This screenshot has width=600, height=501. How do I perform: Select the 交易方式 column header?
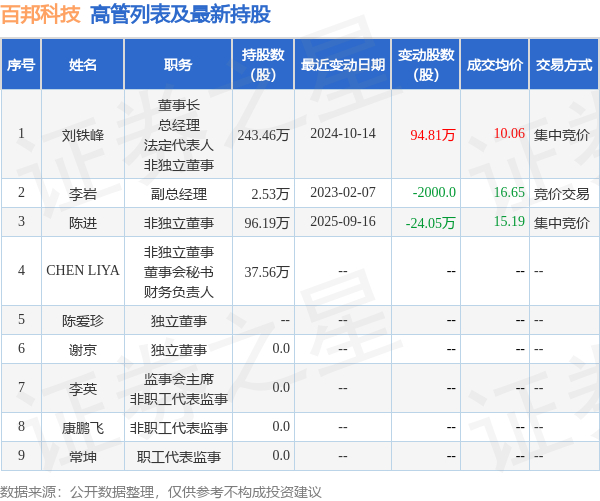point(564,65)
